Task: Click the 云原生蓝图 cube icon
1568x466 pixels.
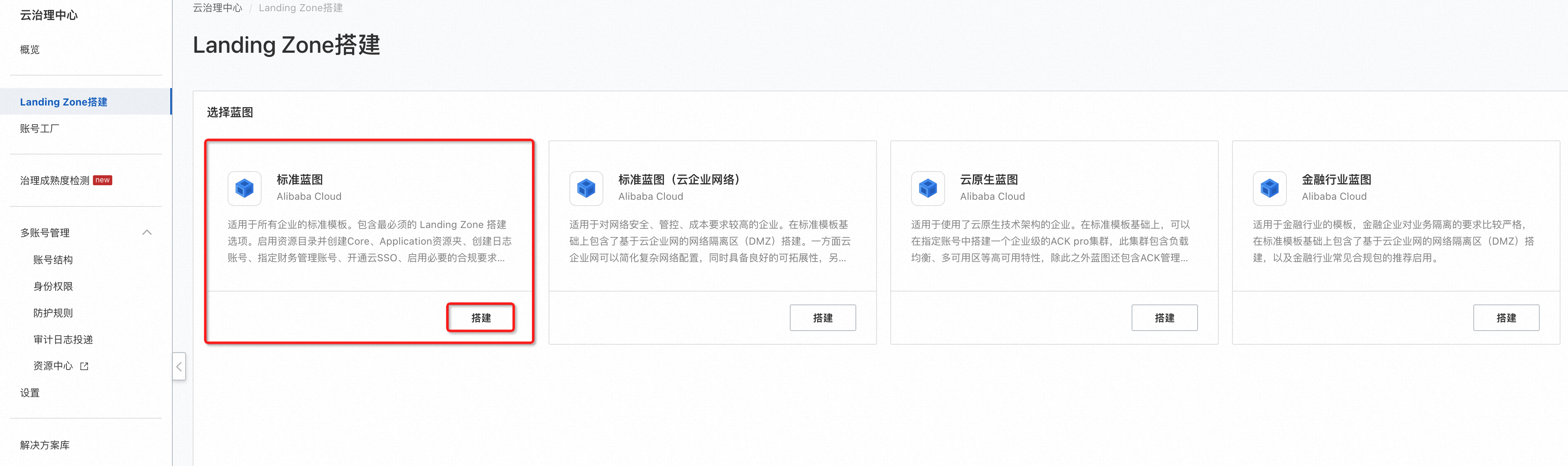Action: [928, 188]
